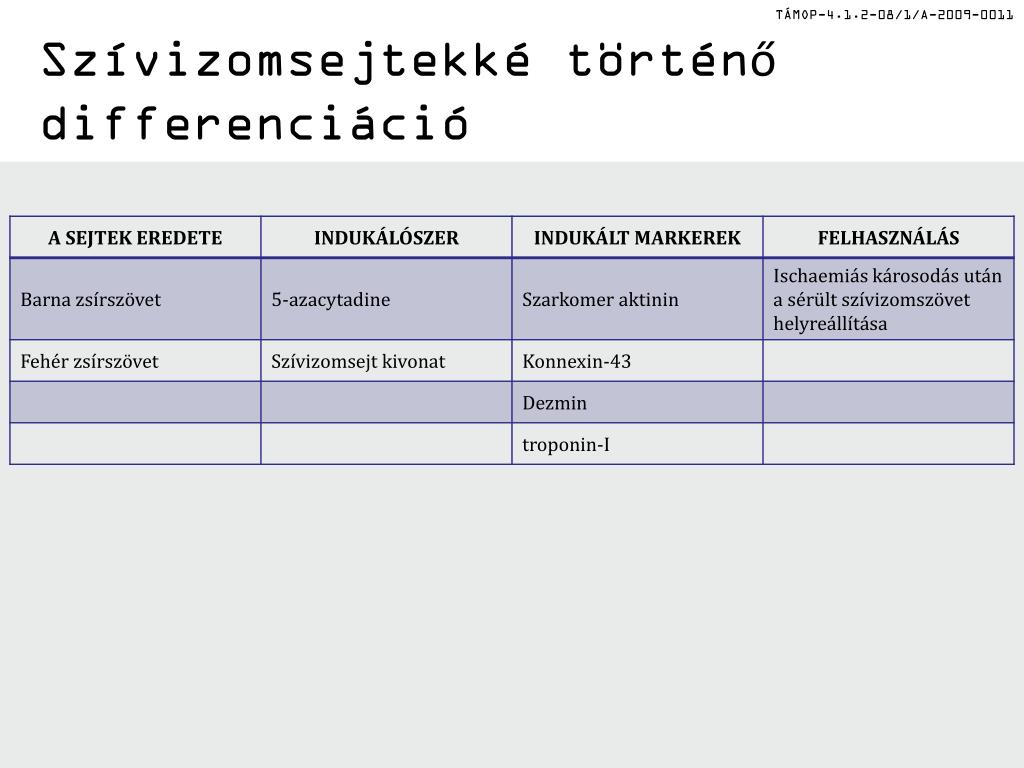Click the 'Konnexin-43' cell
This screenshot has height=768, width=1024.
[x=637, y=361]
